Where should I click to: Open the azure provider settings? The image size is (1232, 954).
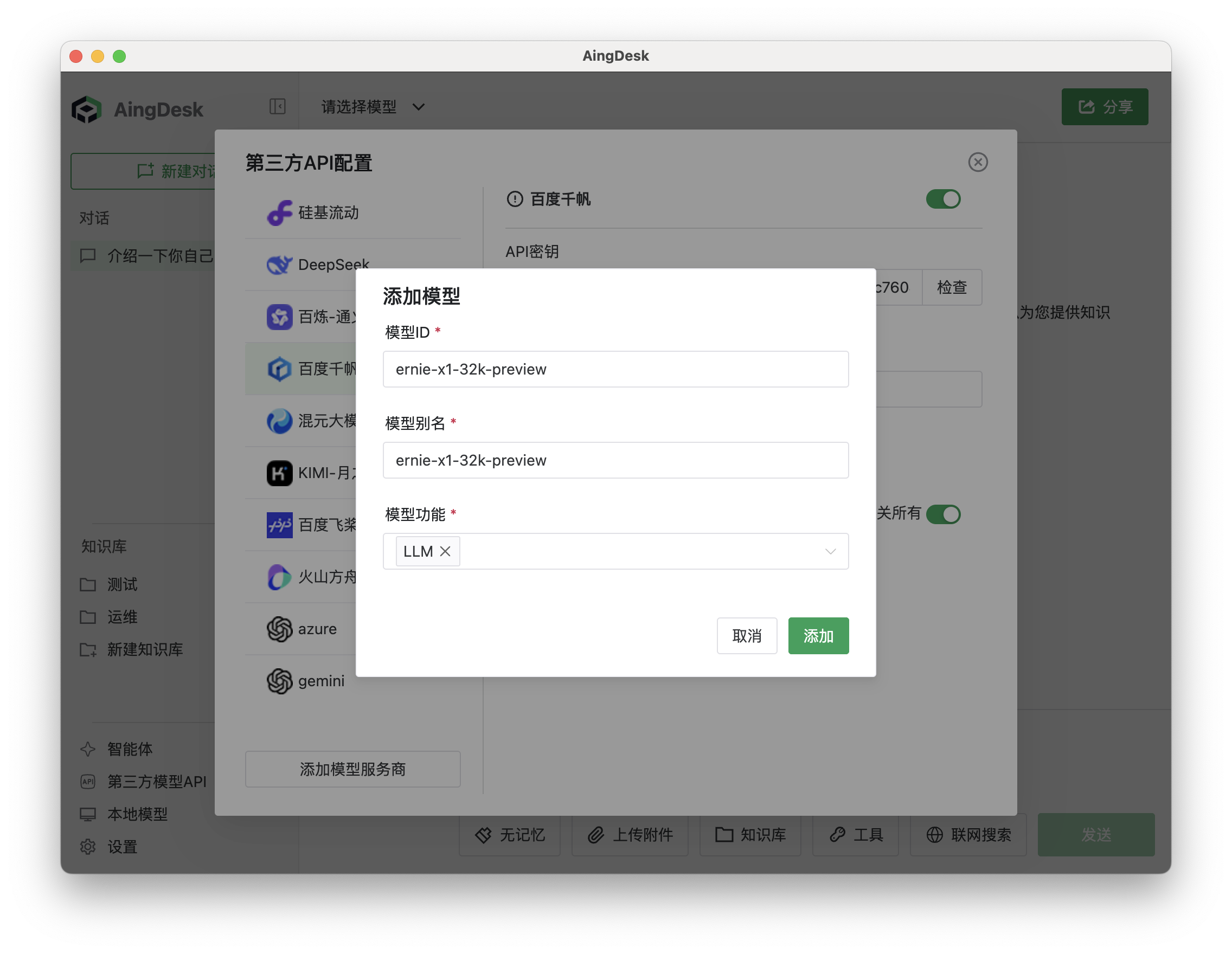[x=280, y=629]
